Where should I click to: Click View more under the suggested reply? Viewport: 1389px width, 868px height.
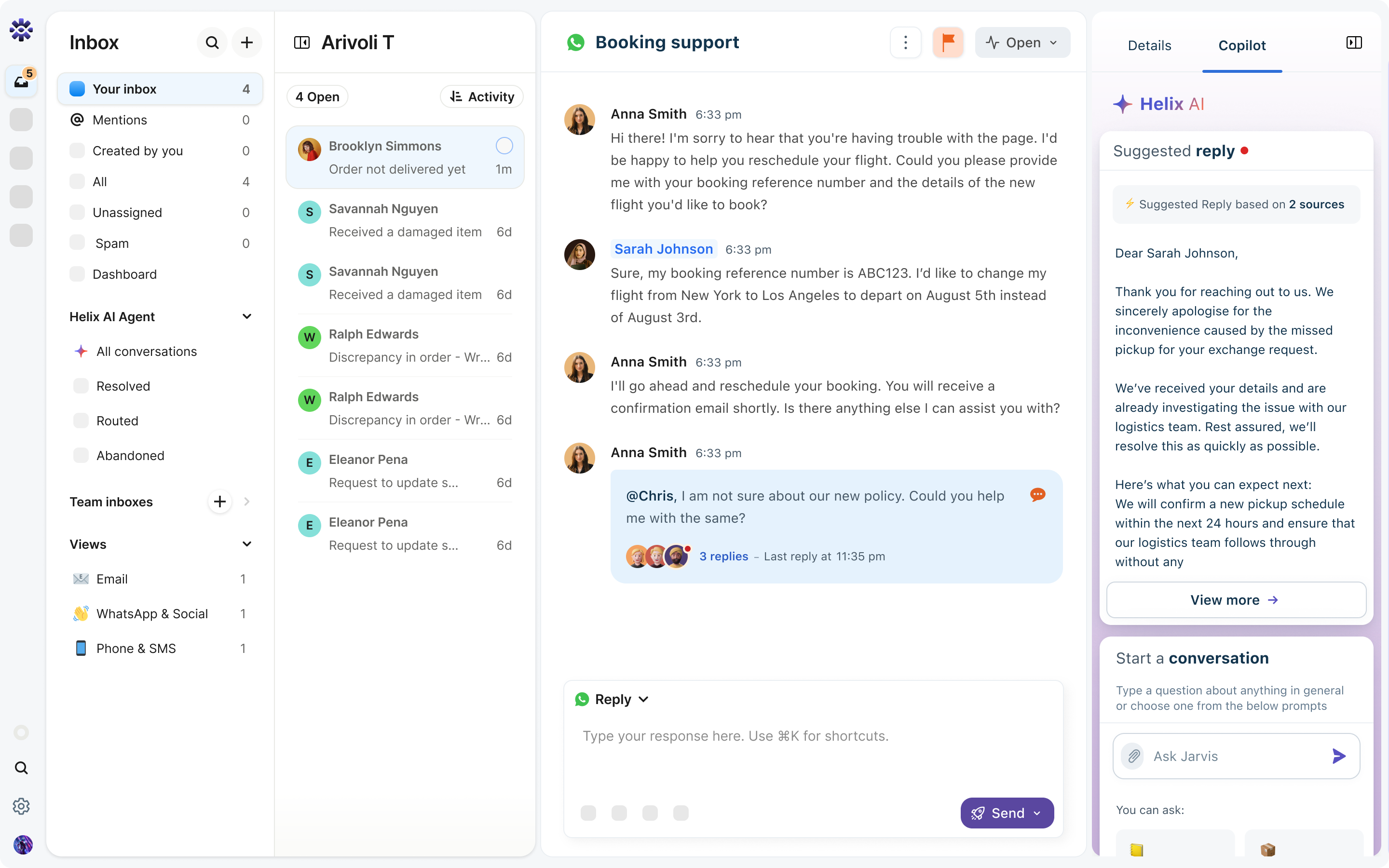click(x=1235, y=599)
